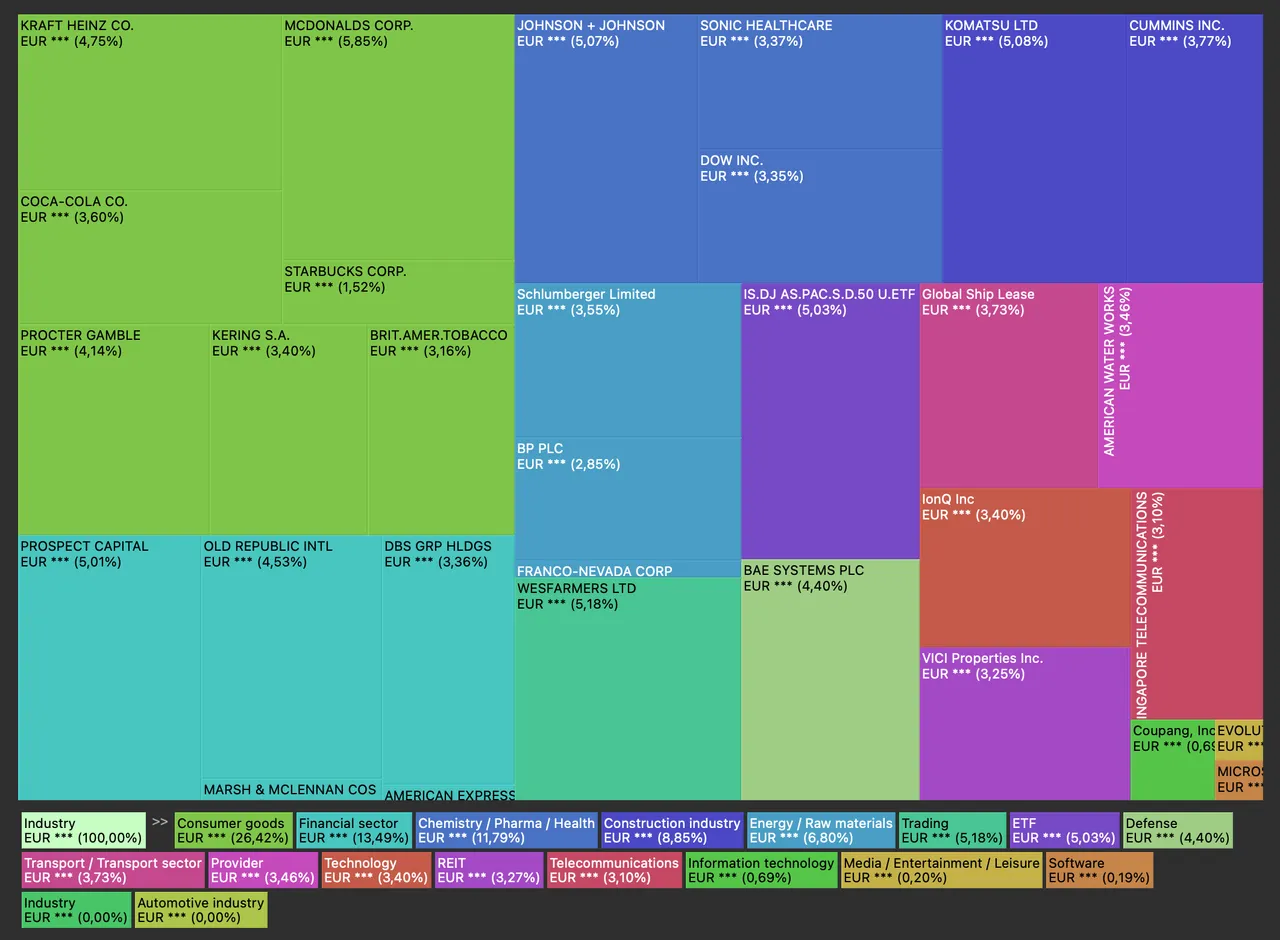
Task: Select the Financial sector legend swatch
Action: tap(353, 830)
